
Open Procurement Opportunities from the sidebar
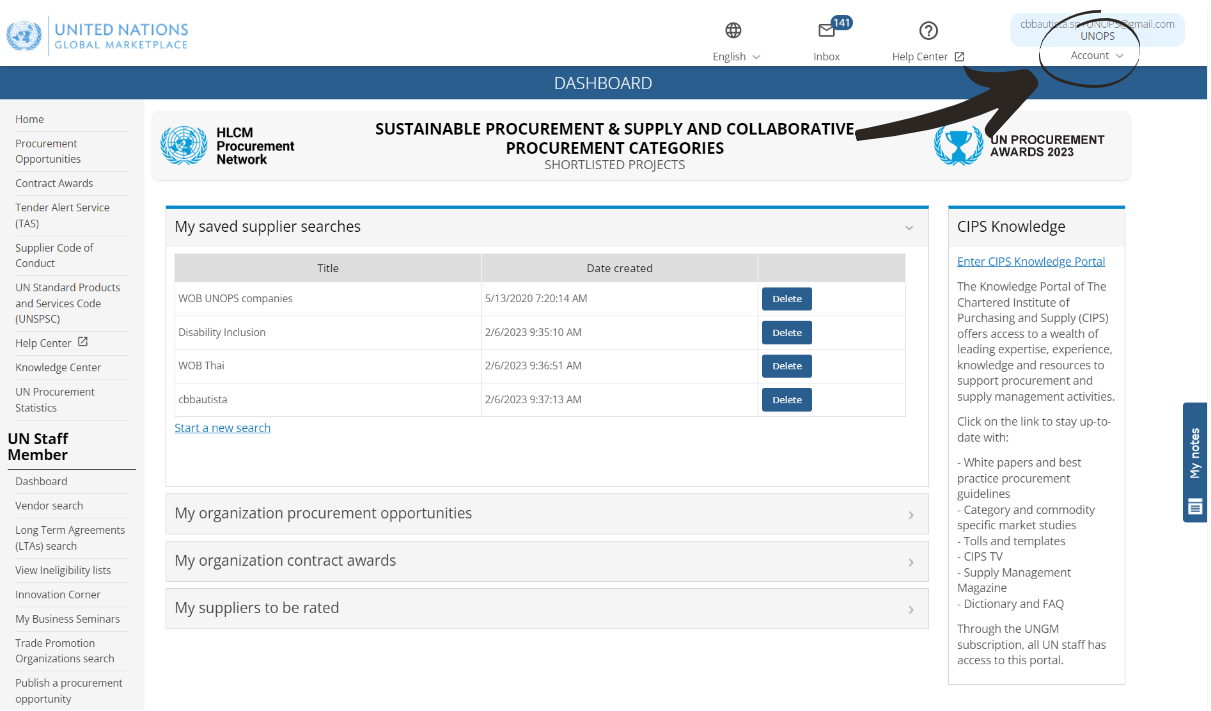tap(47, 151)
